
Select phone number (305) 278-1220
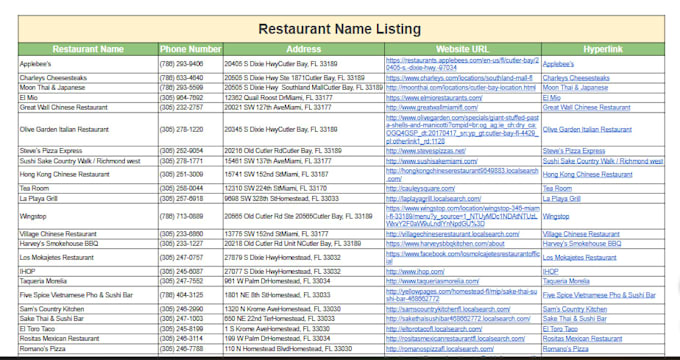pos(181,130)
